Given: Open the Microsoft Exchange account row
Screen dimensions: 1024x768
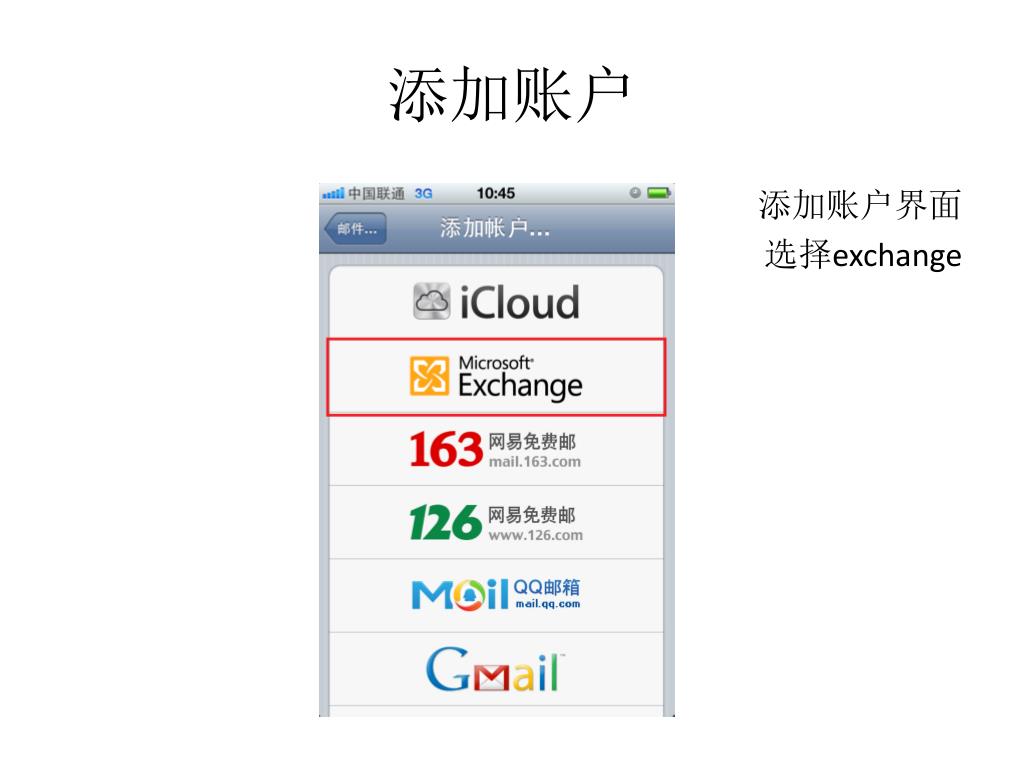Looking at the screenshot, I should [x=496, y=377].
